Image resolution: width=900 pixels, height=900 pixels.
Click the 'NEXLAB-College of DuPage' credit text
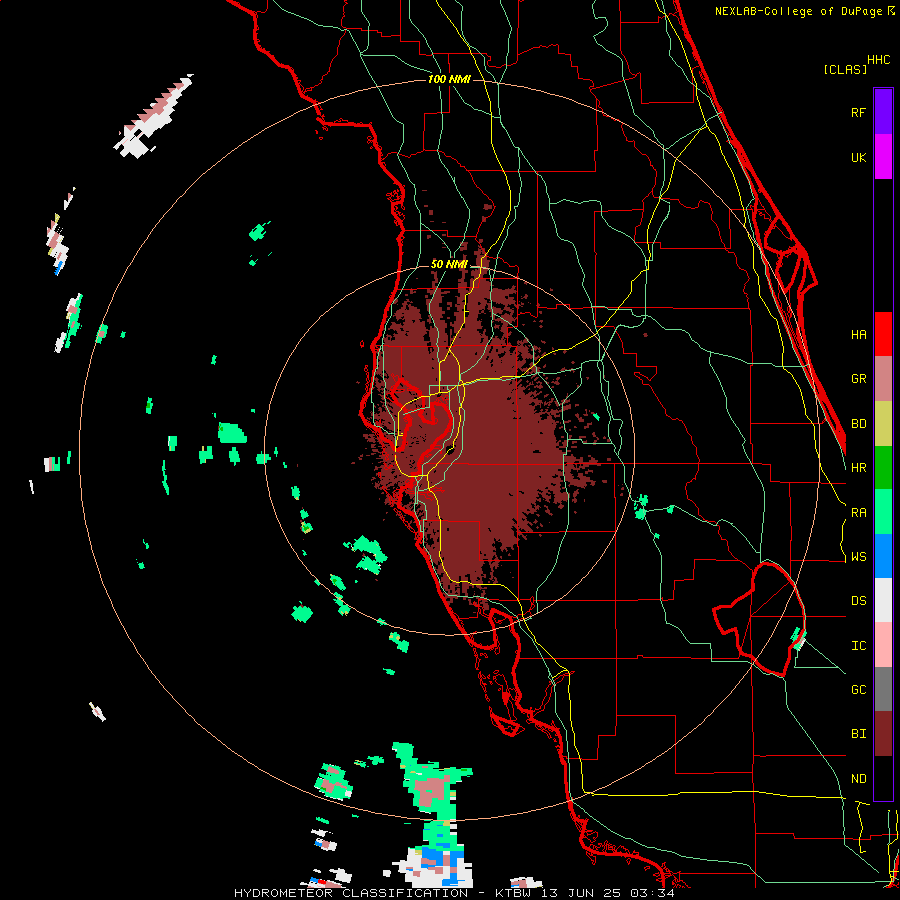(x=798, y=11)
